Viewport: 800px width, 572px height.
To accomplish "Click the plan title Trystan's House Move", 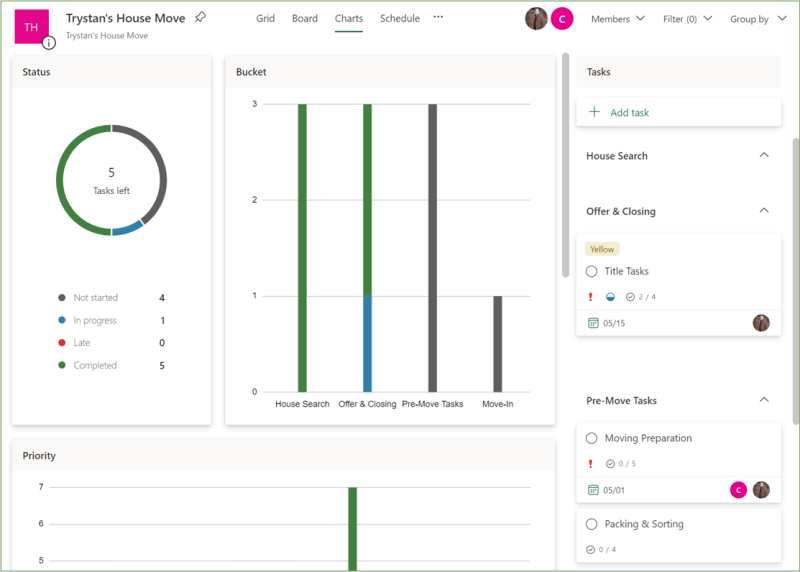I will pyautogui.click(x=126, y=18).
